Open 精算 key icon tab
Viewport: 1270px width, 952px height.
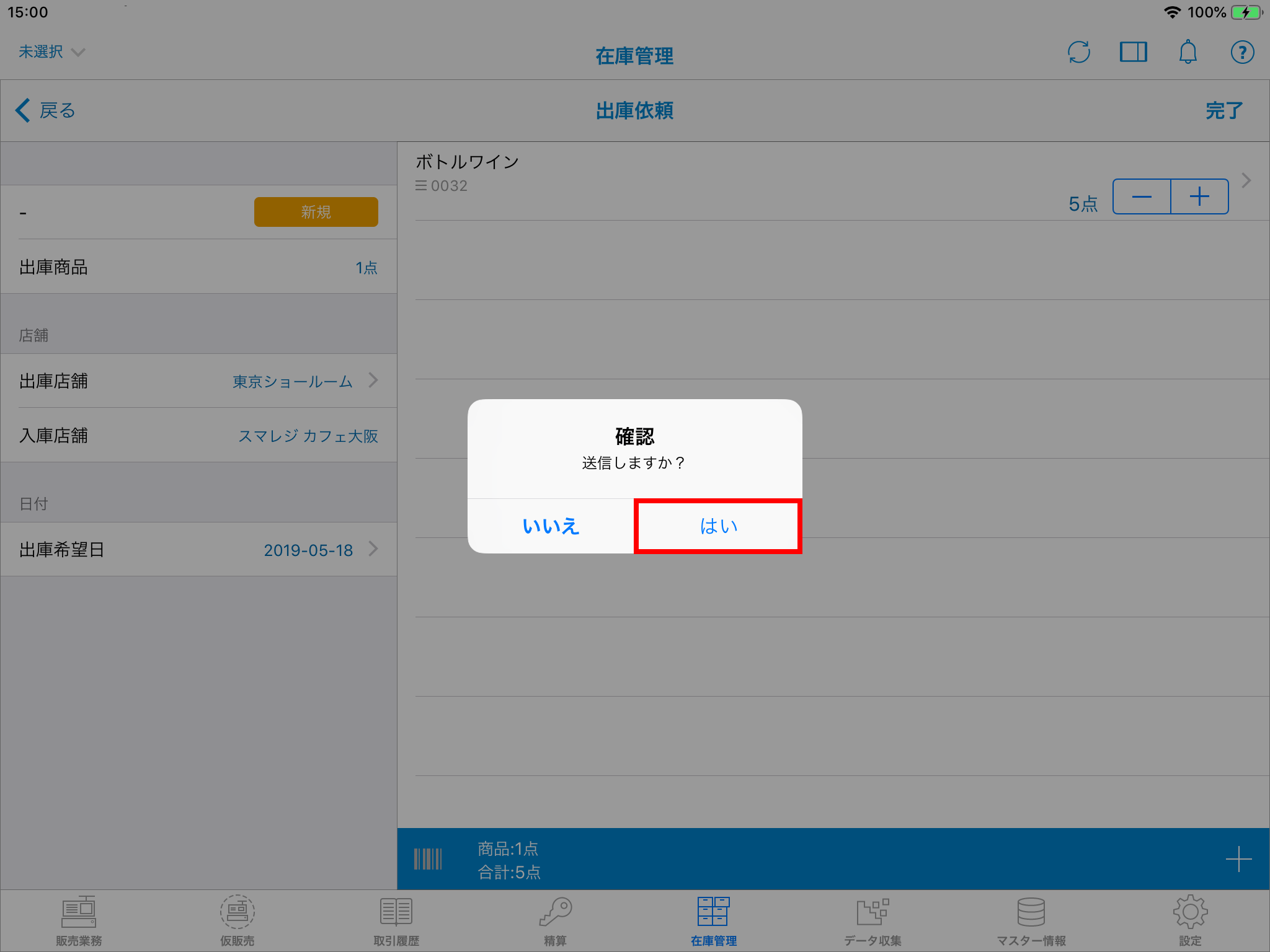click(555, 920)
